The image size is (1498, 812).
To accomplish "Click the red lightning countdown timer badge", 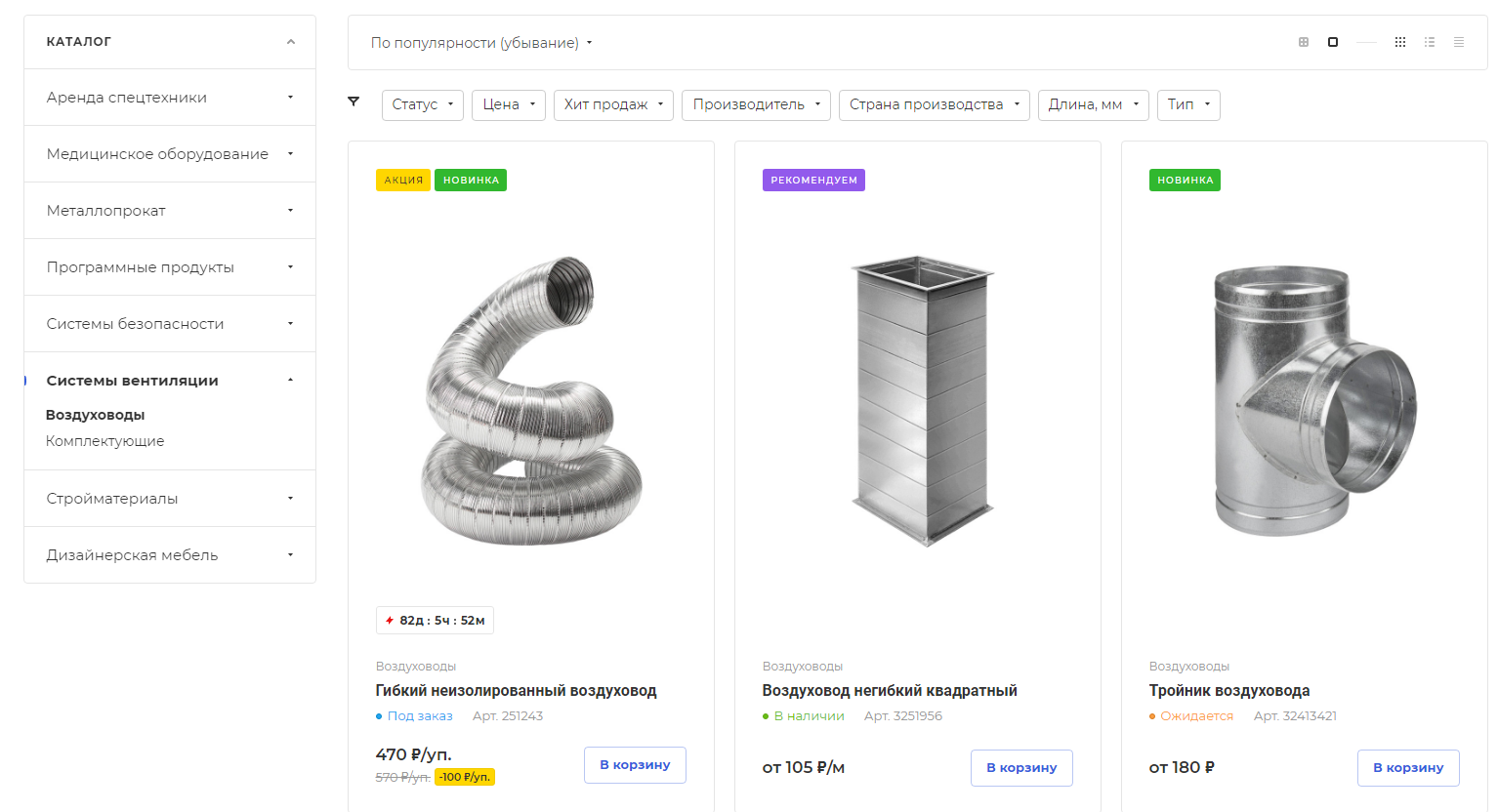I will pos(435,621).
